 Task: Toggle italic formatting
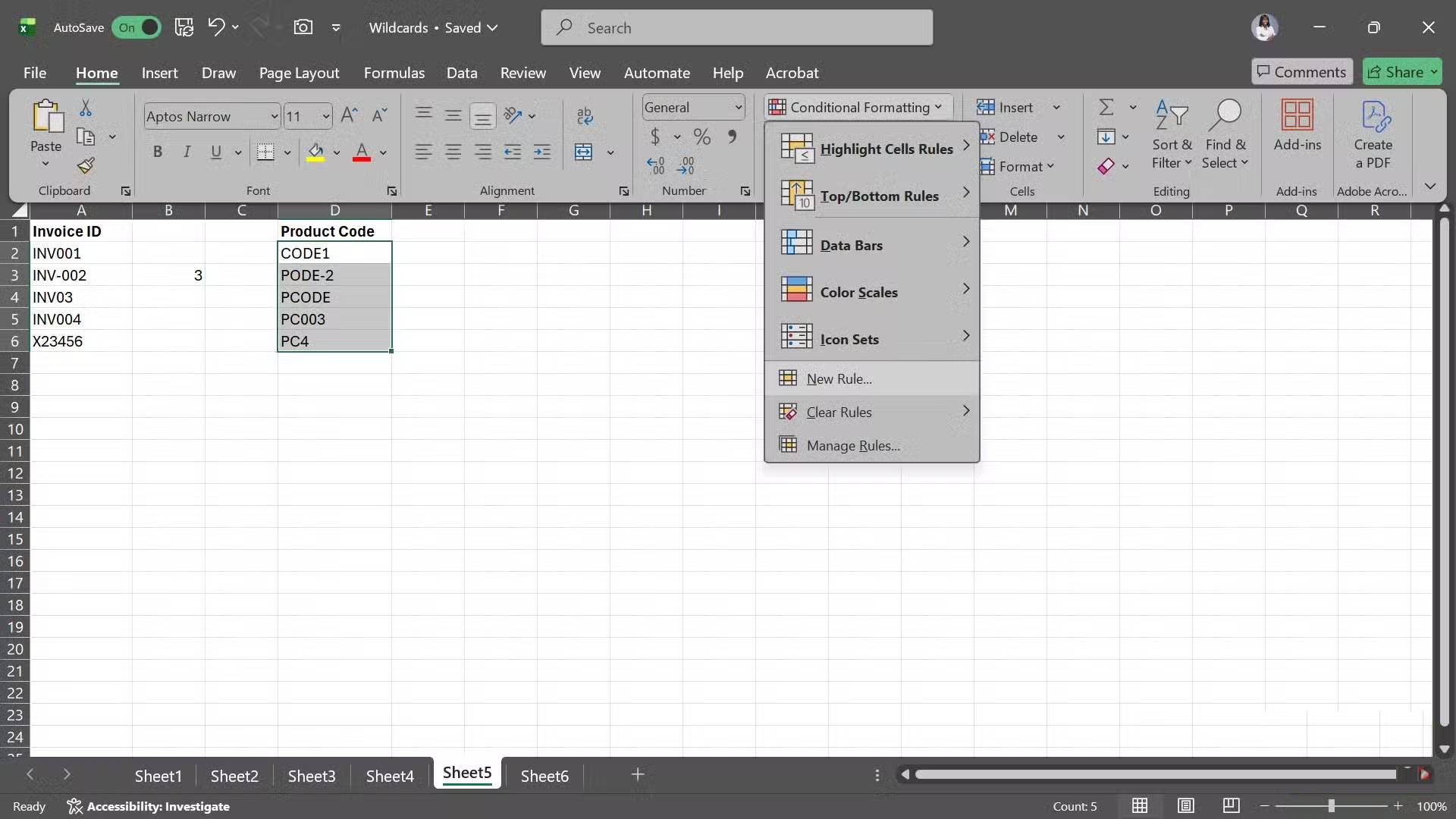[187, 152]
